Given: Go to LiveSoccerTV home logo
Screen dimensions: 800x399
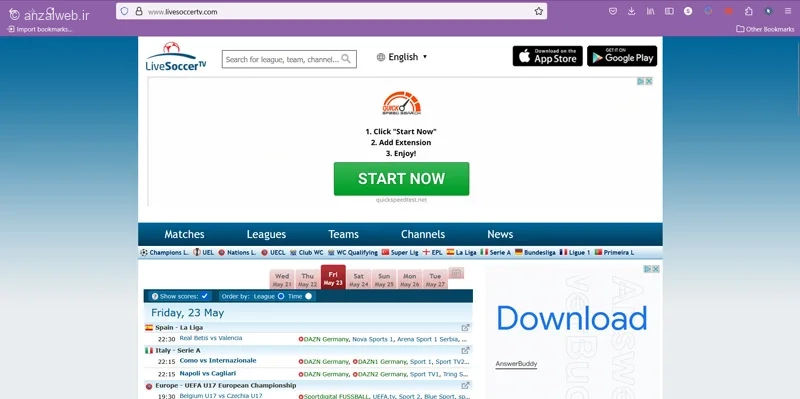Looking at the screenshot, I should point(176,56).
